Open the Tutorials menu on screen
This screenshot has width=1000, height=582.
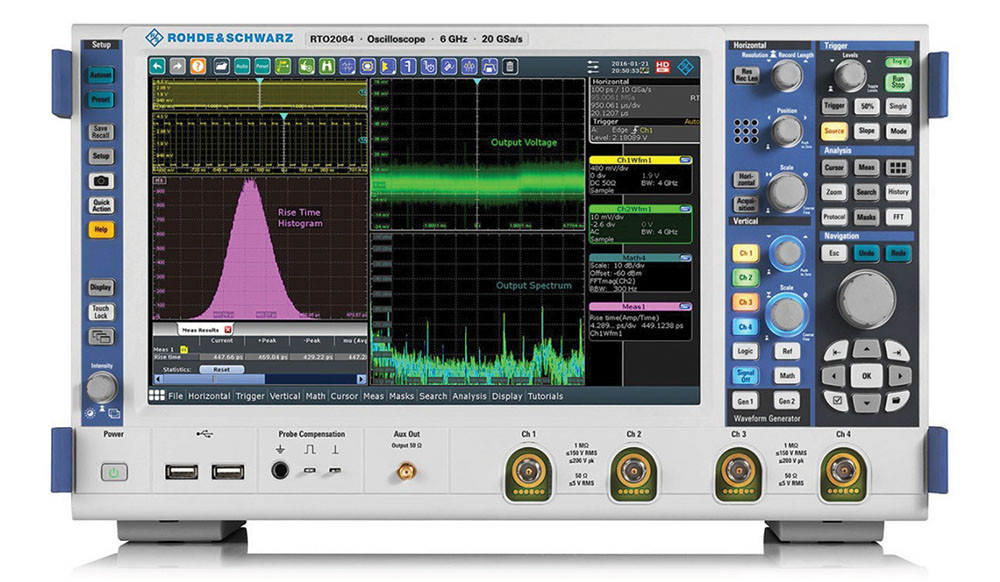[x=545, y=396]
